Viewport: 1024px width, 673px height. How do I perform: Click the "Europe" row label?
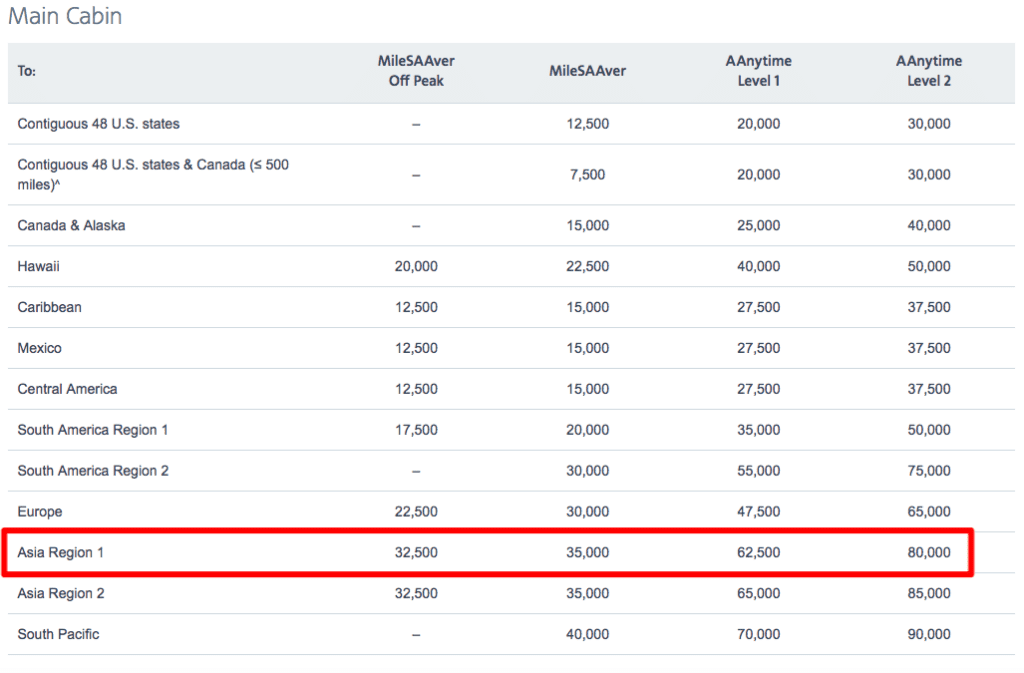pos(40,511)
